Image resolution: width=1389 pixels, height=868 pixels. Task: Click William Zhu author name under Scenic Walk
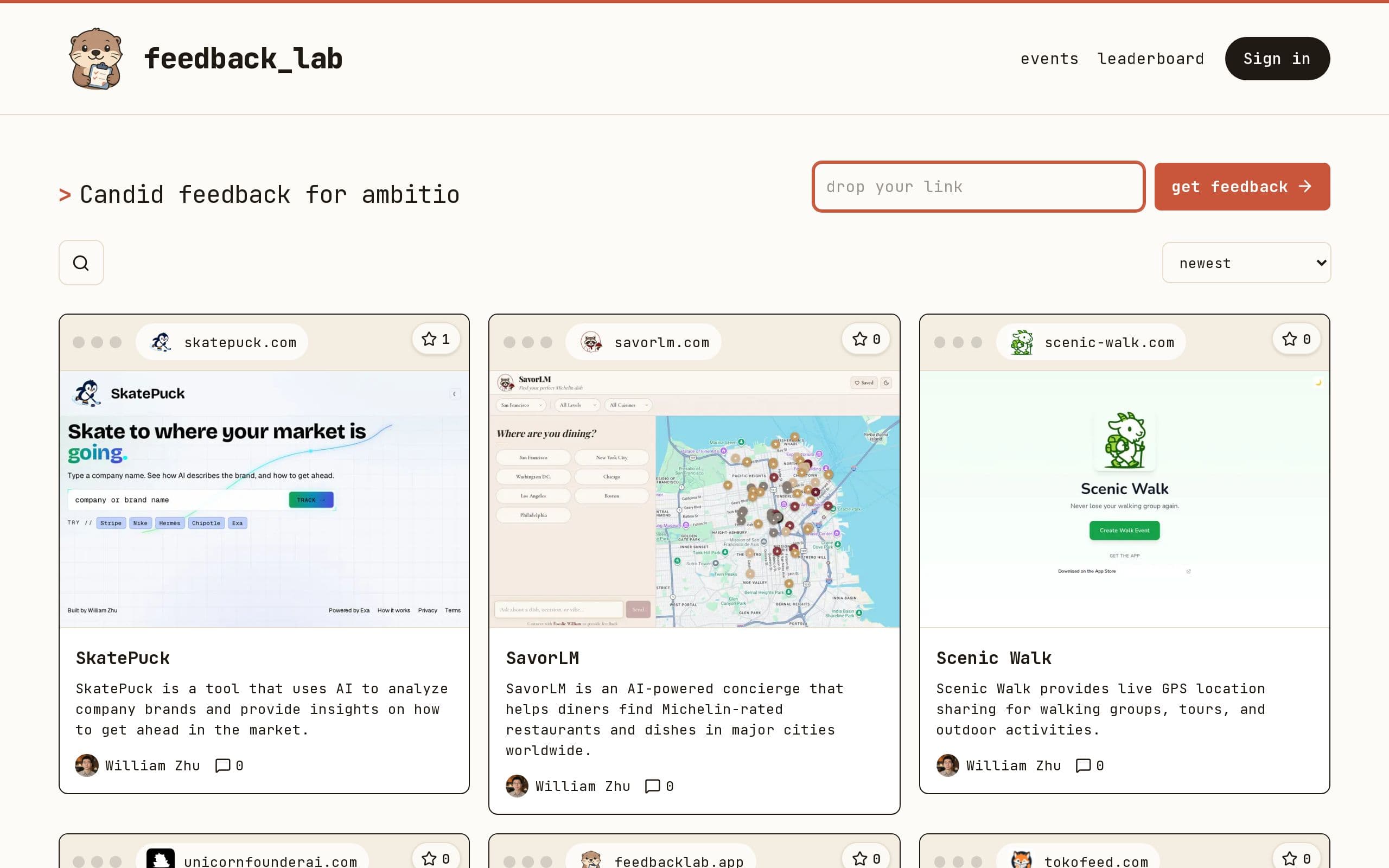click(x=1013, y=765)
